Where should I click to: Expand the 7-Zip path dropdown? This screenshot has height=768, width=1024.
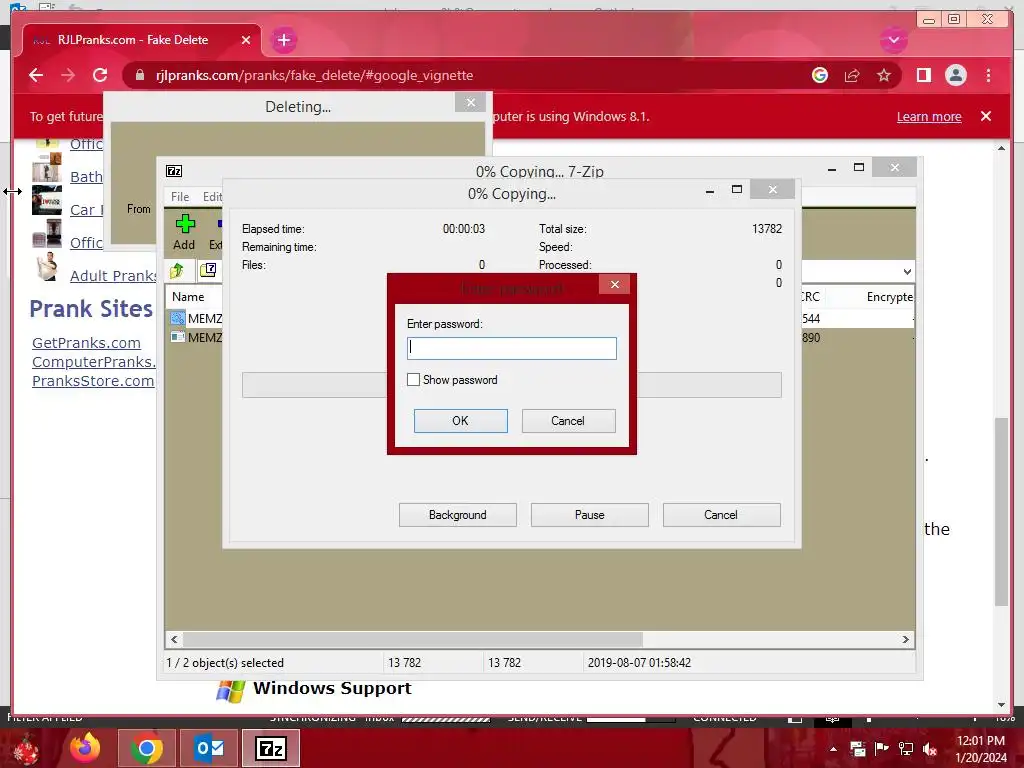[907, 272]
